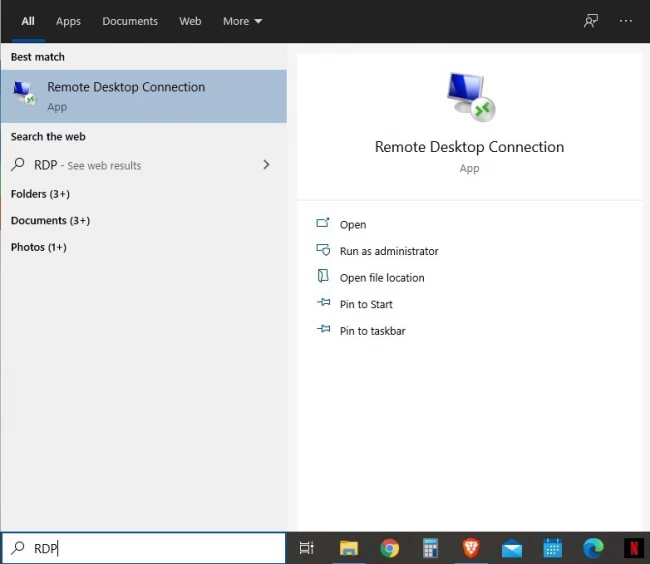The image size is (650, 564).
Task: Switch to the Web search tab
Action: pos(190,21)
